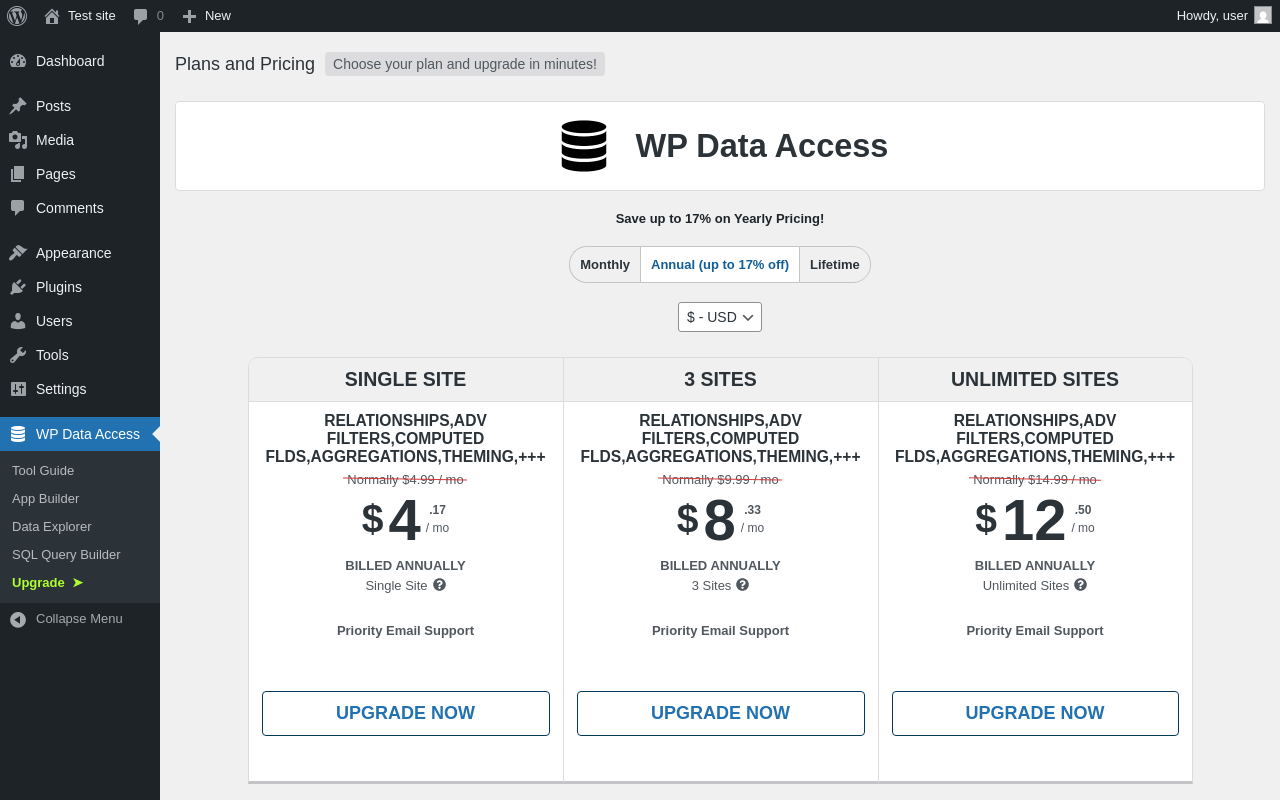Click Upgrade Now for Unlimited Sites plan
The height and width of the screenshot is (800, 1280).
1035,714
